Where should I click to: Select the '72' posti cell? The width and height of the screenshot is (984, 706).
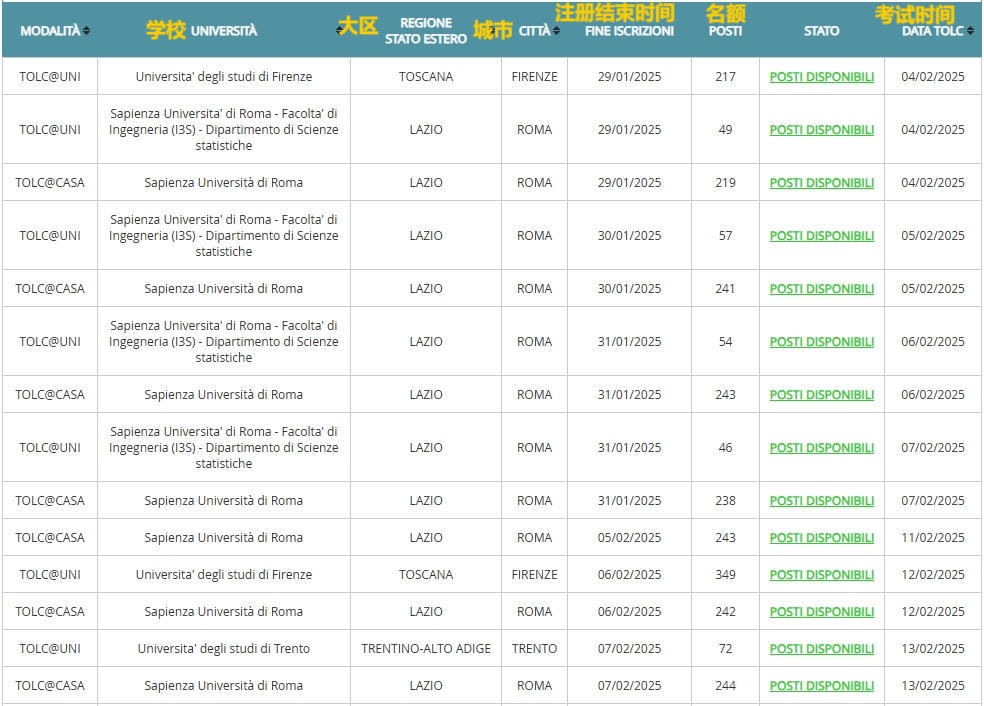click(x=725, y=649)
